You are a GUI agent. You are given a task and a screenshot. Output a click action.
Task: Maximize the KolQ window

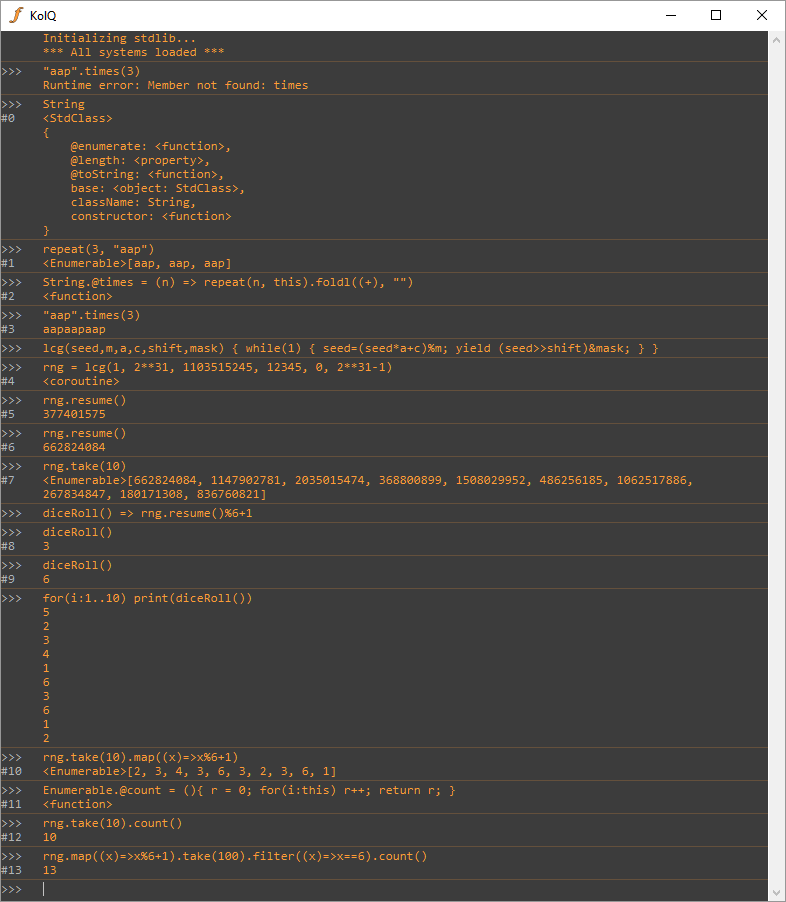pos(716,15)
